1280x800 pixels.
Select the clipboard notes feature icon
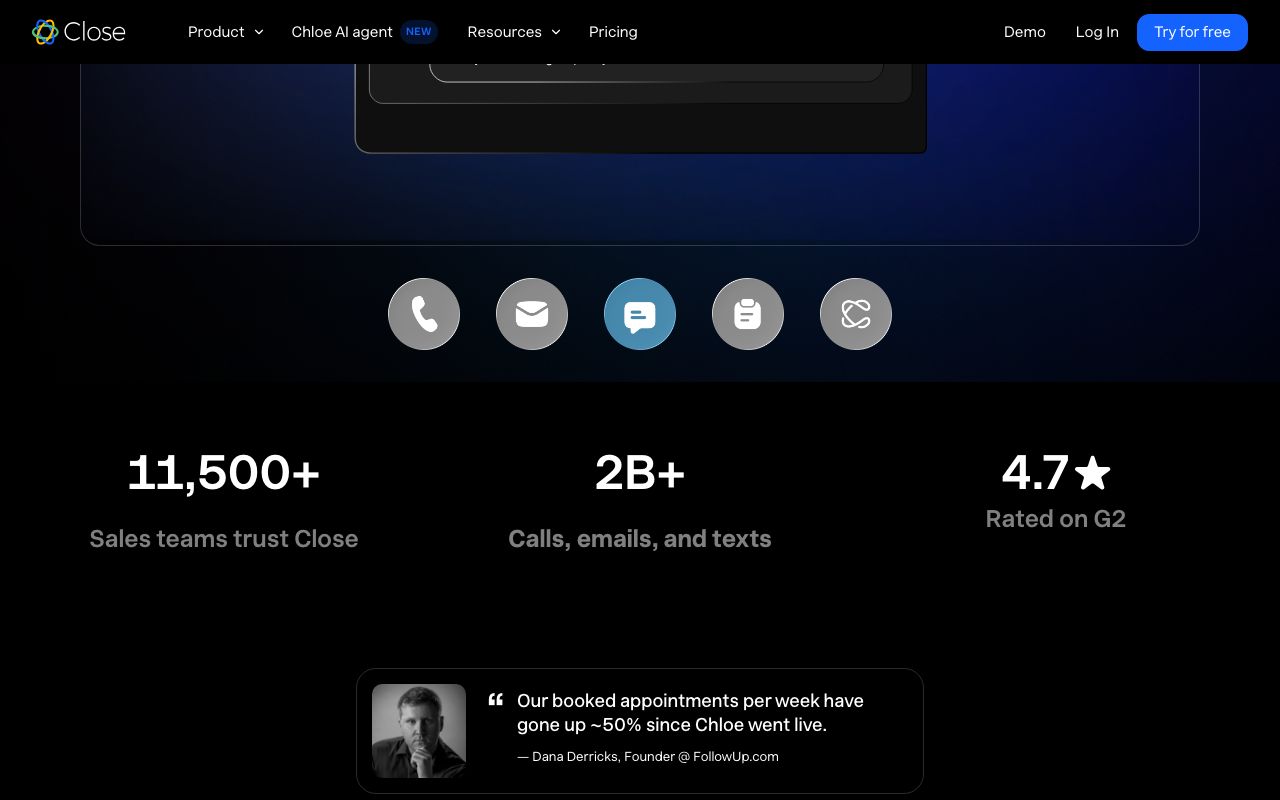coord(748,314)
